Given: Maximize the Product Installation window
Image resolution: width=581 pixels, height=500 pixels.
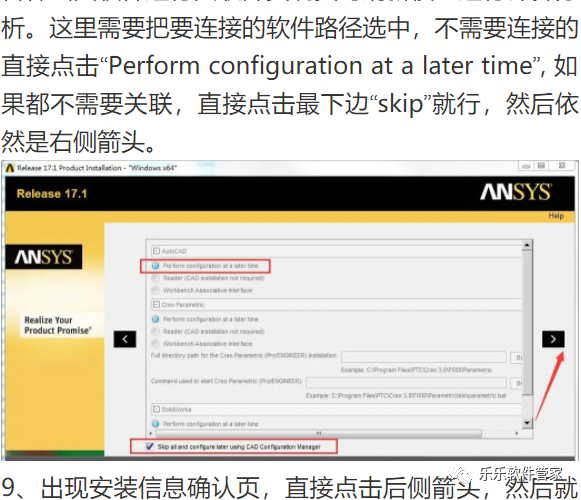Looking at the screenshot, I should click(541, 166).
